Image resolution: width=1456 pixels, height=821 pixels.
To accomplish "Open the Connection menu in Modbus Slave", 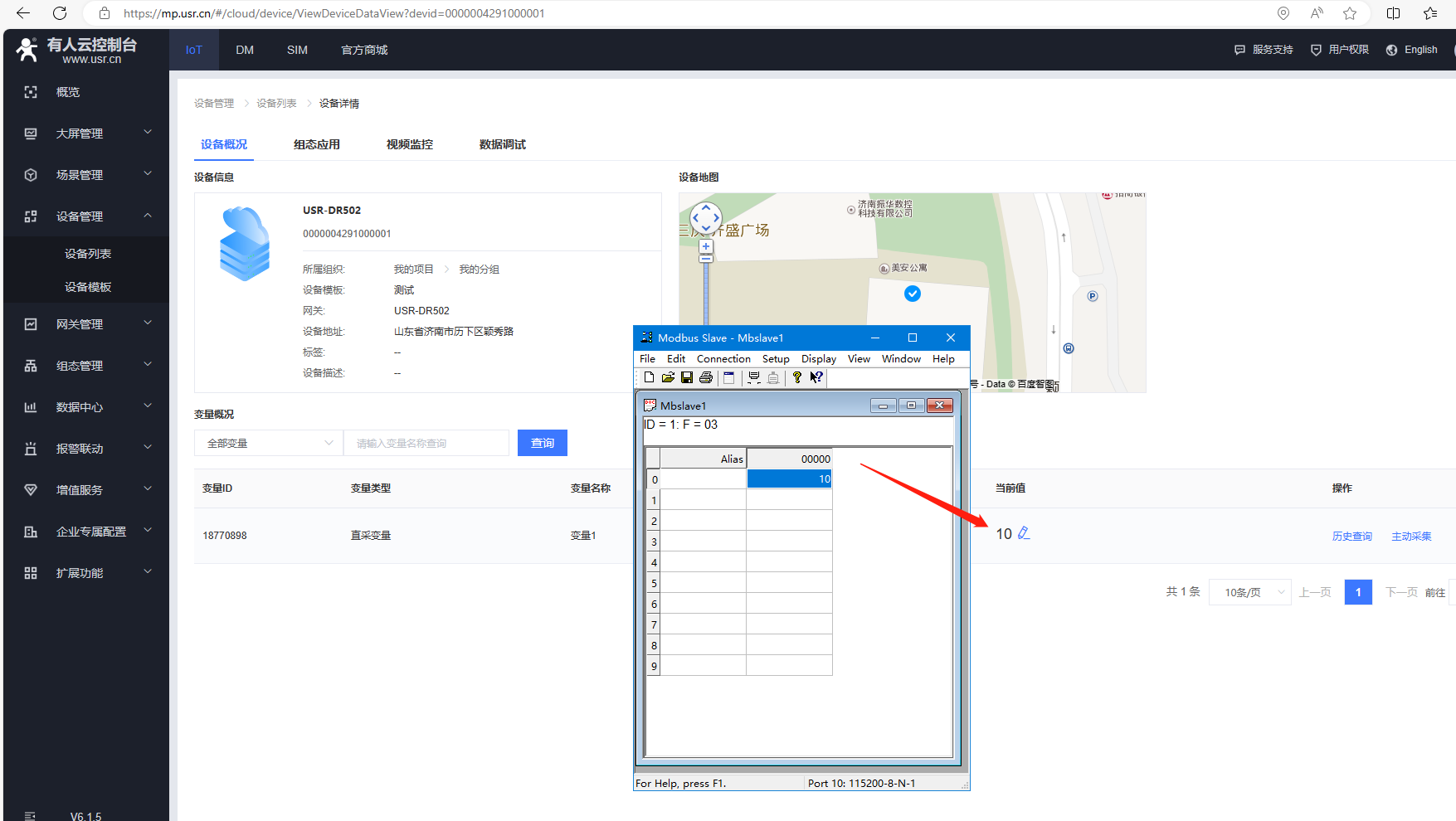I will tap(723, 359).
